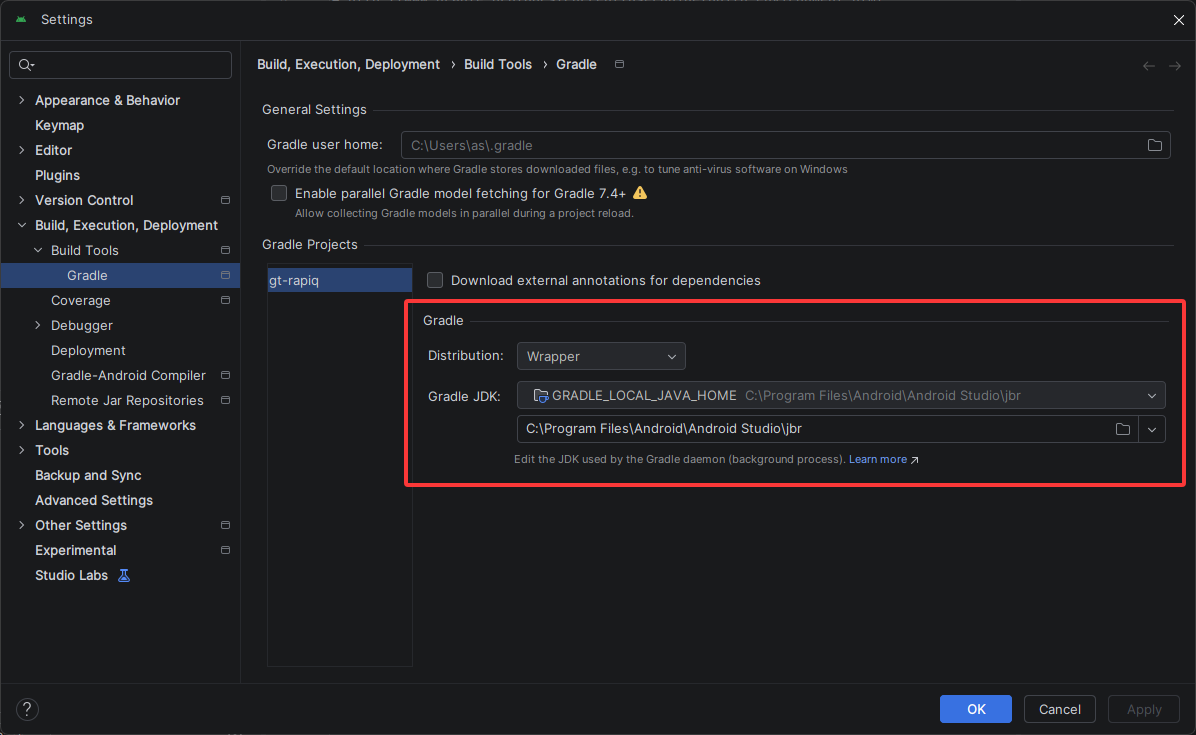
Task: Click project marker icon next to Version Control
Action: (x=225, y=200)
